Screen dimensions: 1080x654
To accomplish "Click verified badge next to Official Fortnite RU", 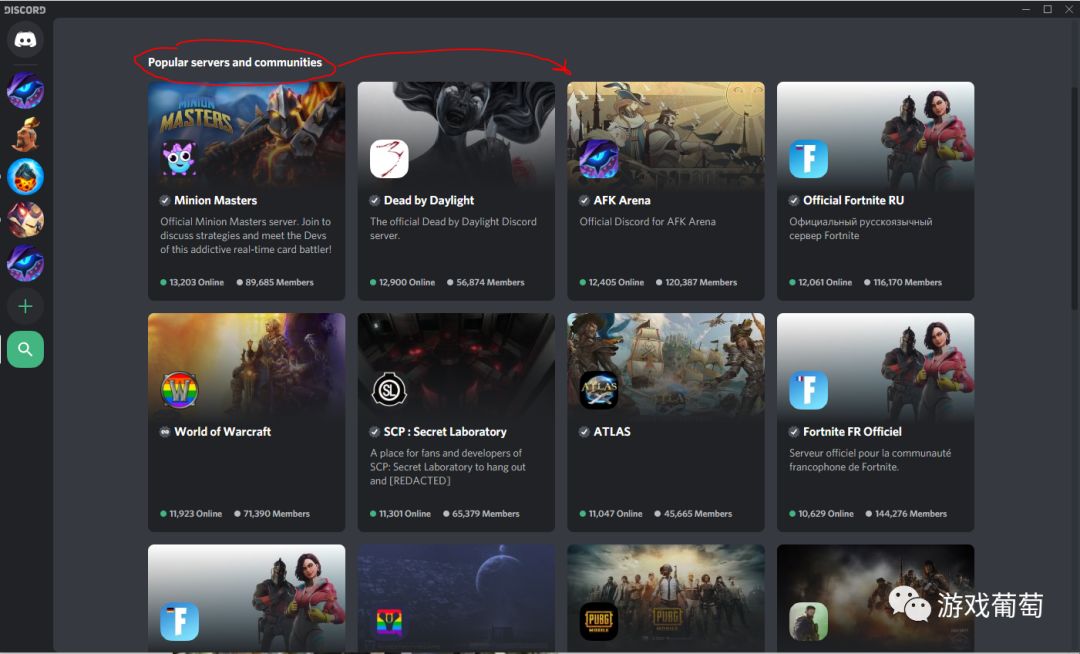I will click(x=794, y=200).
